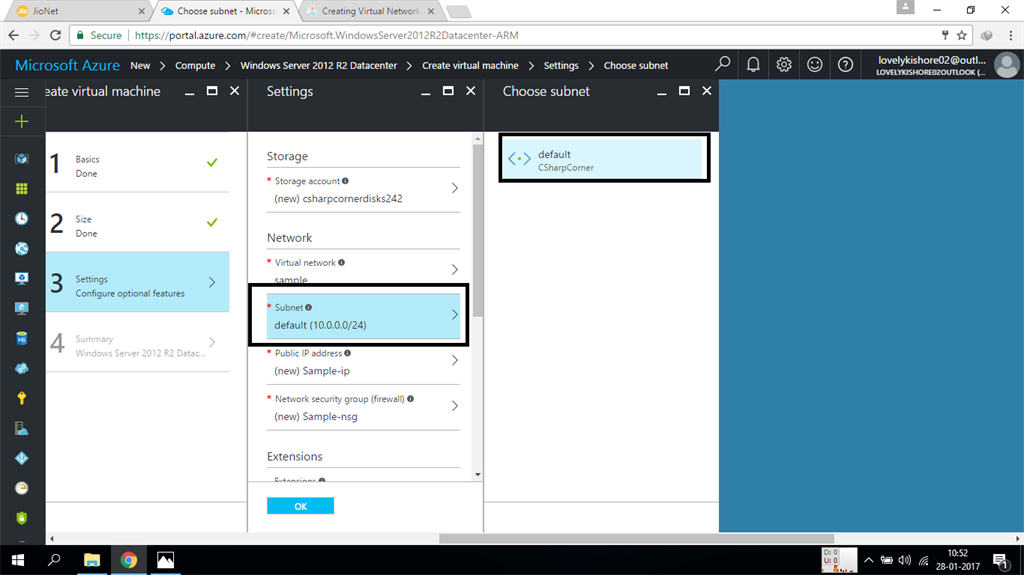
Task: Open the server-cloud sidebar icon
Action: (22, 429)
